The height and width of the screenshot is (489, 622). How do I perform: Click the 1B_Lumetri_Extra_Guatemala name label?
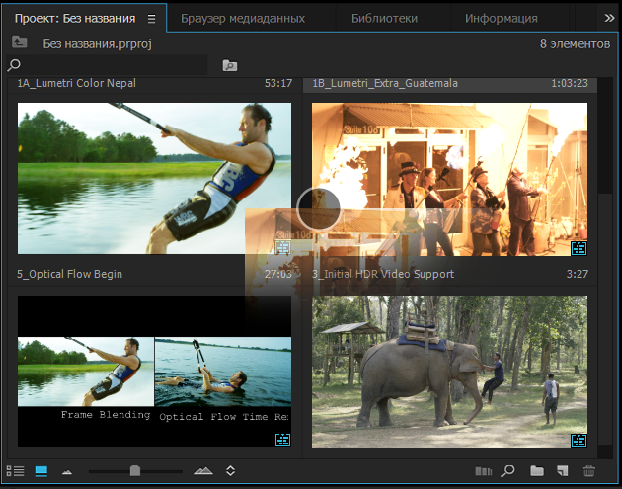pos(385,83)
